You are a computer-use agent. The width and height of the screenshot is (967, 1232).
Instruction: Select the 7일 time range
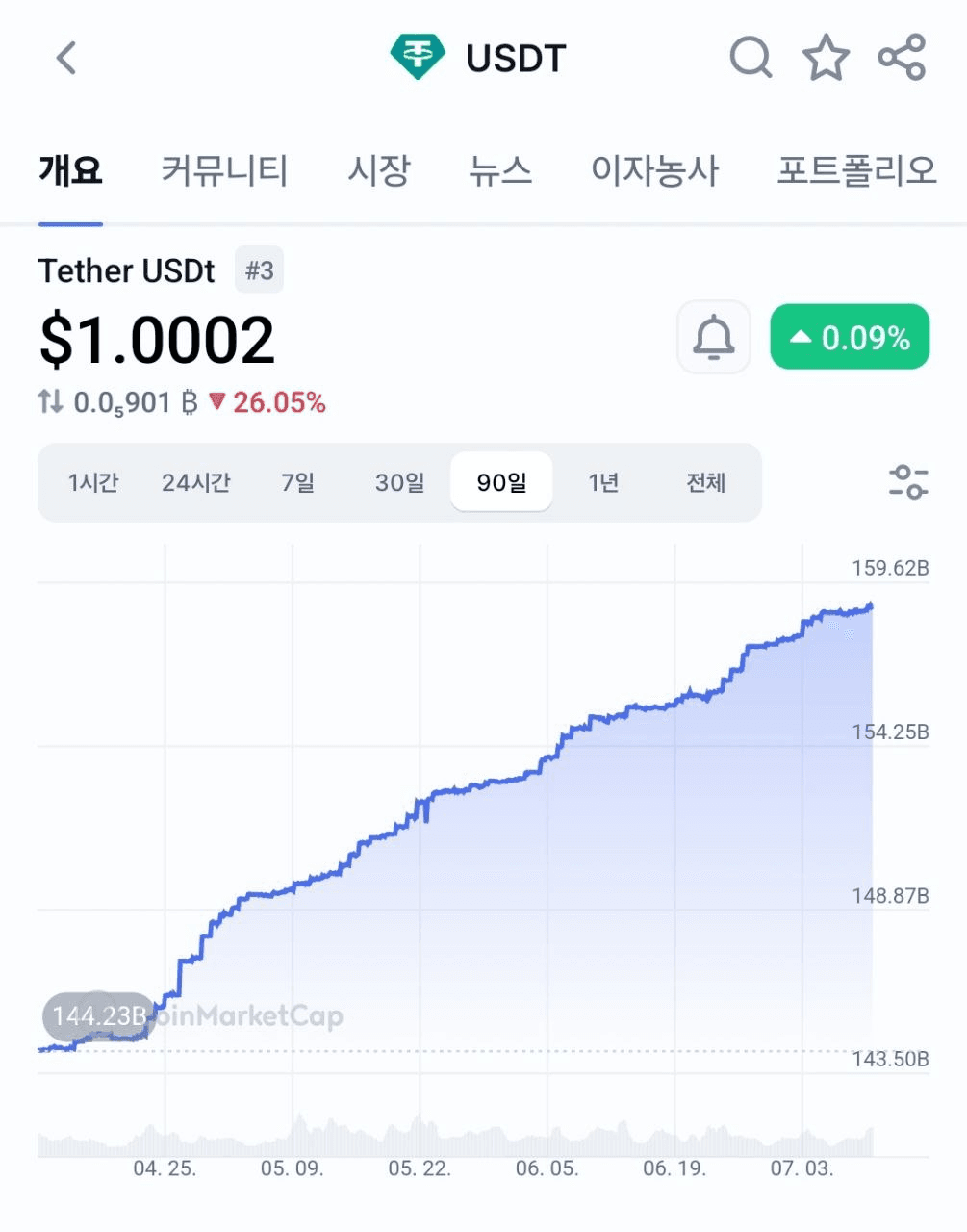point(298,482)
